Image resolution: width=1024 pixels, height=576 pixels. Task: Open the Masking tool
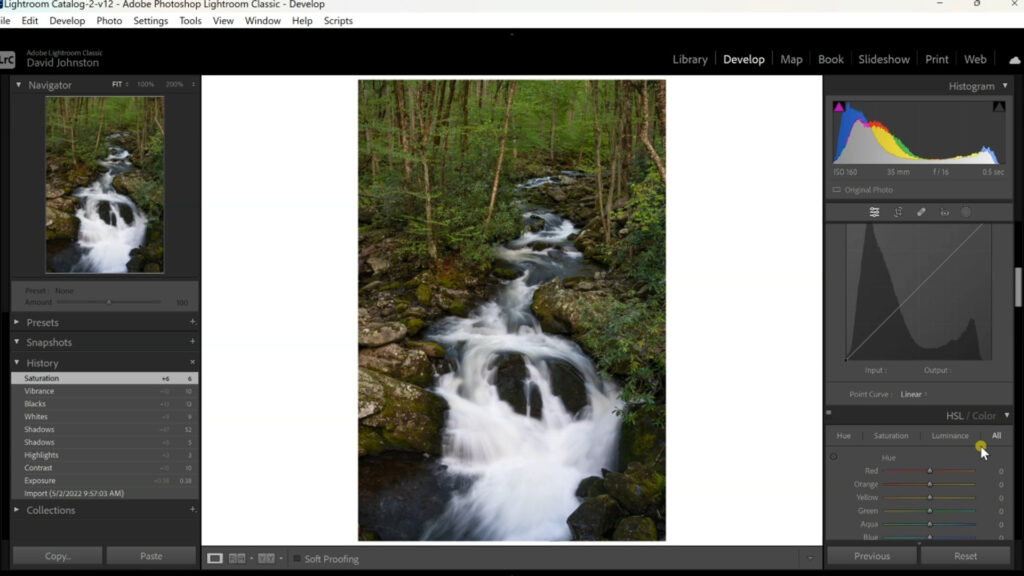[x=966, y=212]
